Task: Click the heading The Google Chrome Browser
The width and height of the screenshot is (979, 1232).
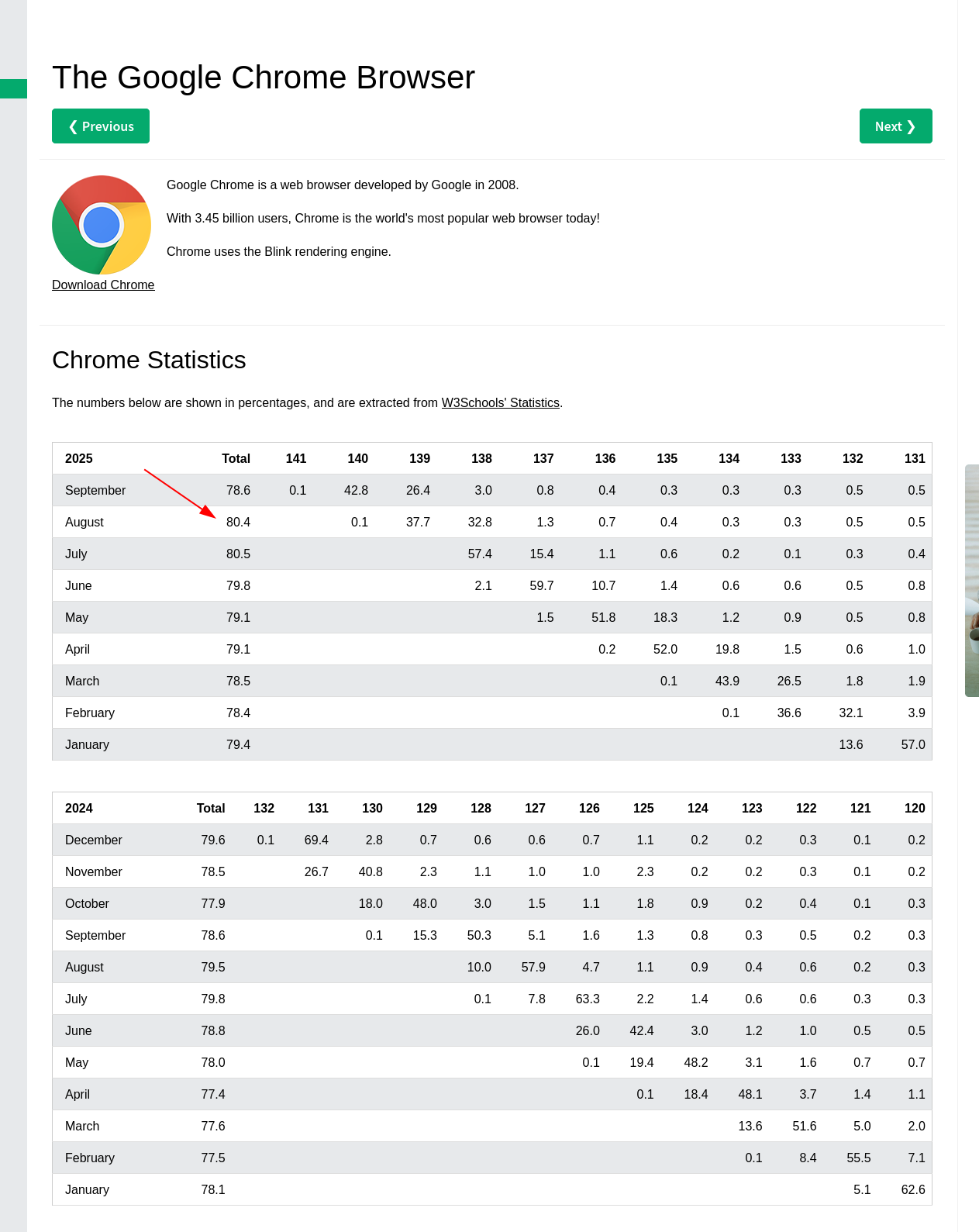Action: click(263, 78)
